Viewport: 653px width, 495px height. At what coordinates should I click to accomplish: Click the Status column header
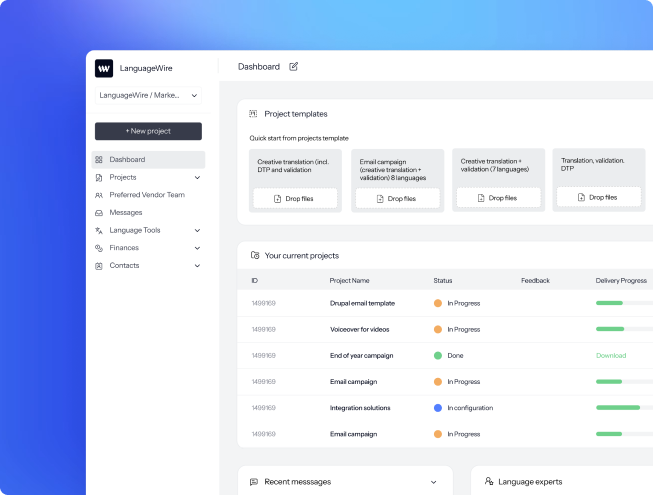pyautogui.click(x=443, y=281)
